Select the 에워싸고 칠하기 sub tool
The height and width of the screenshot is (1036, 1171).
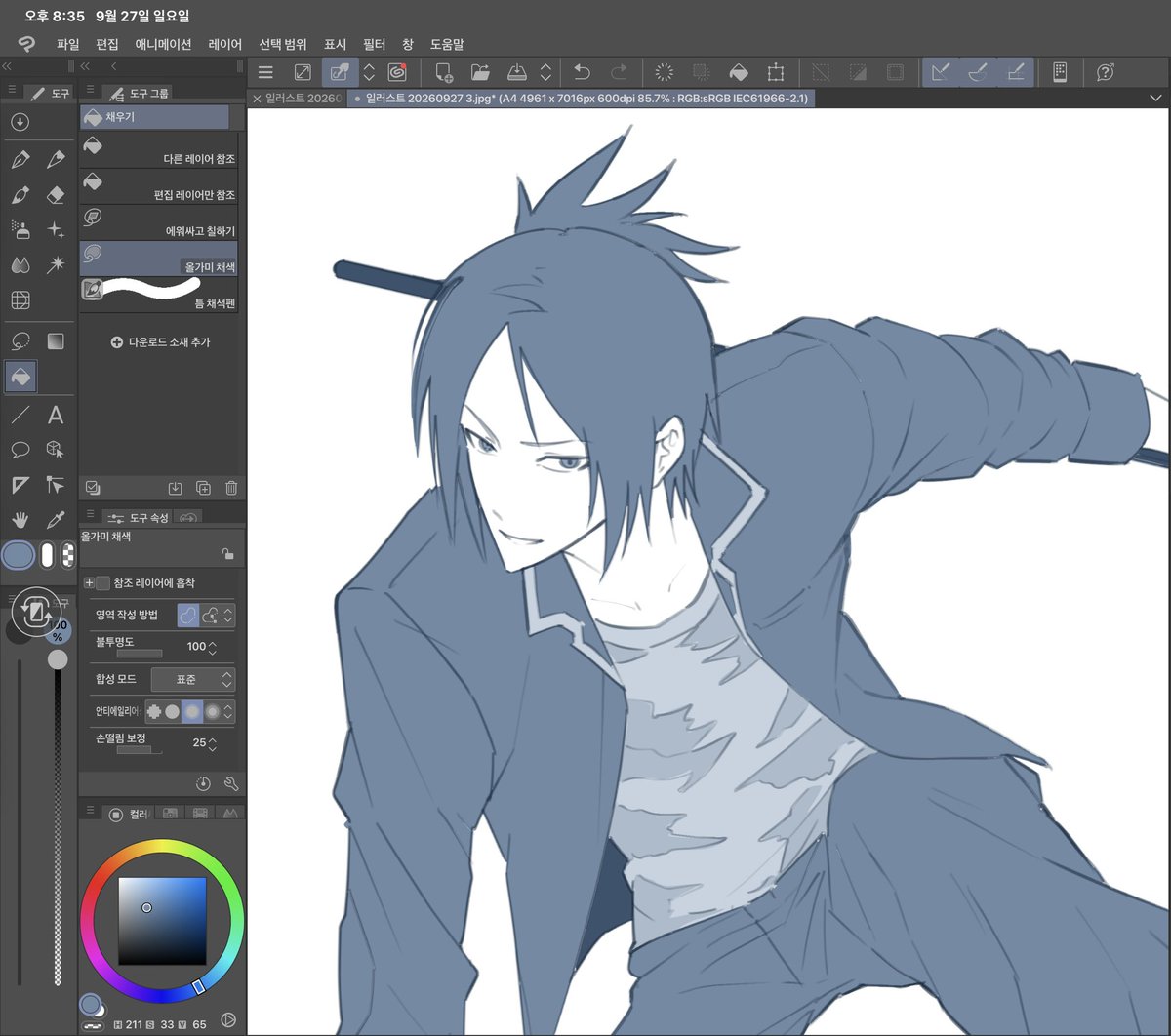159,222
